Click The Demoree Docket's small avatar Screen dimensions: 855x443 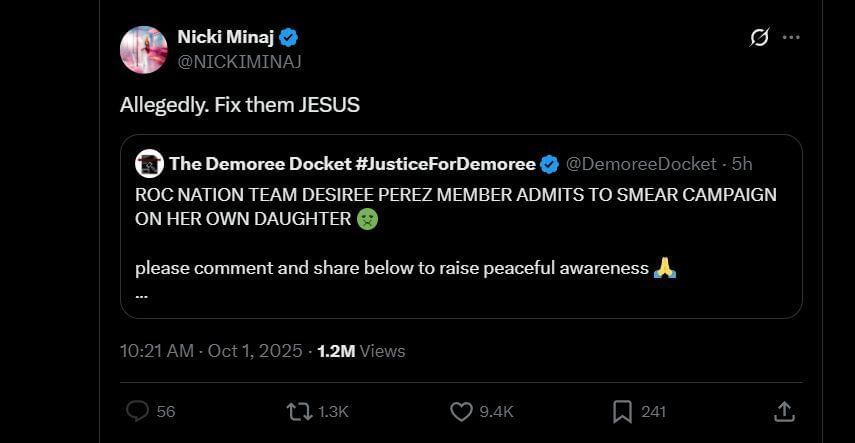point(149,164)
